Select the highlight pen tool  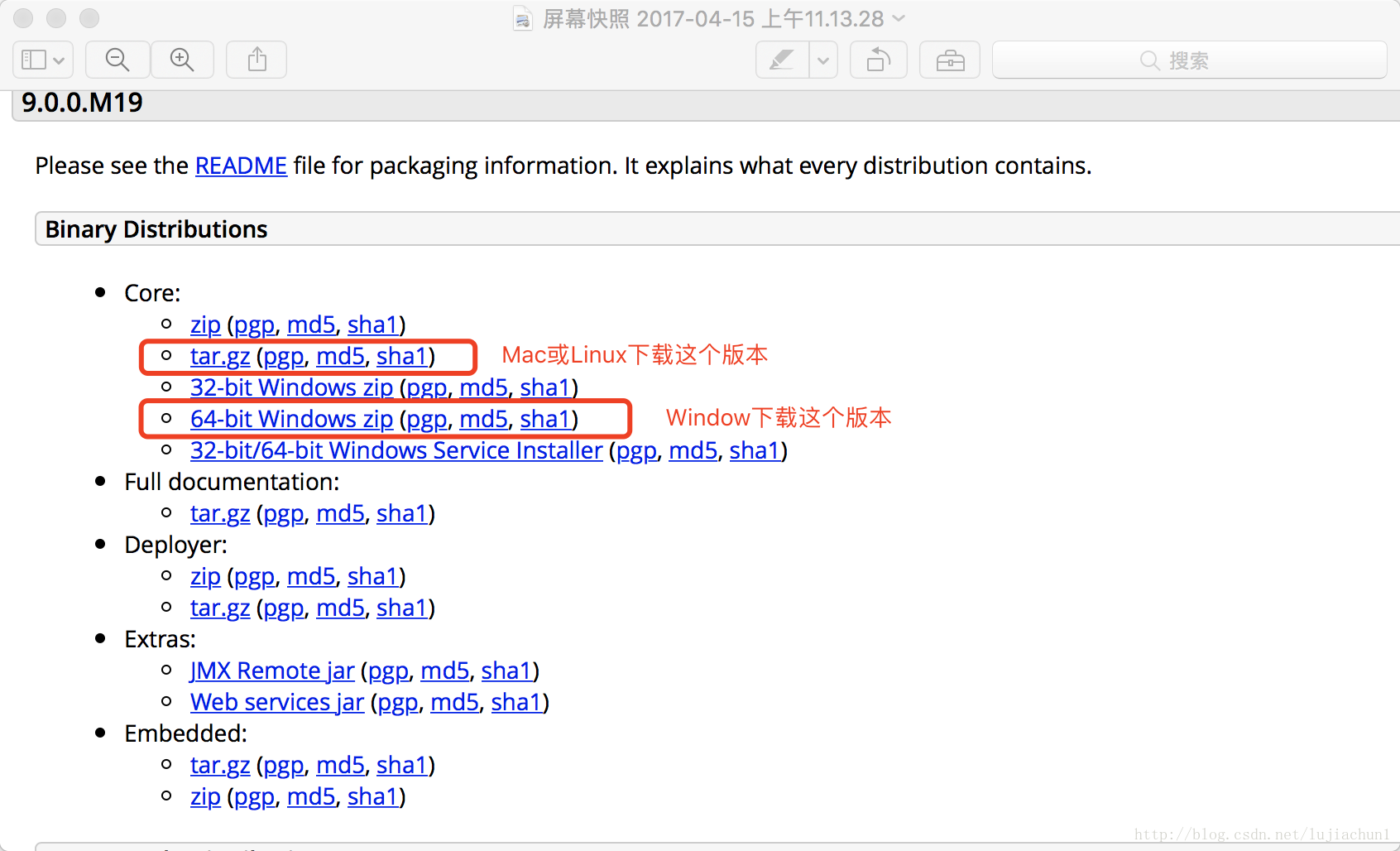coord(782,60)
